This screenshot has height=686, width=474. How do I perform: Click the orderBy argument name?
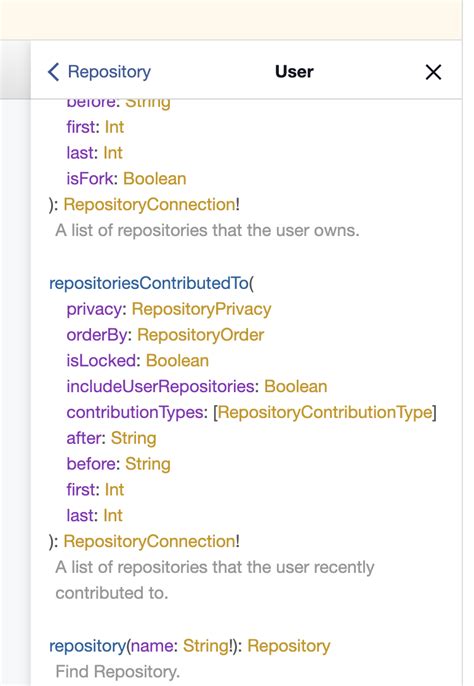(97, 335)
